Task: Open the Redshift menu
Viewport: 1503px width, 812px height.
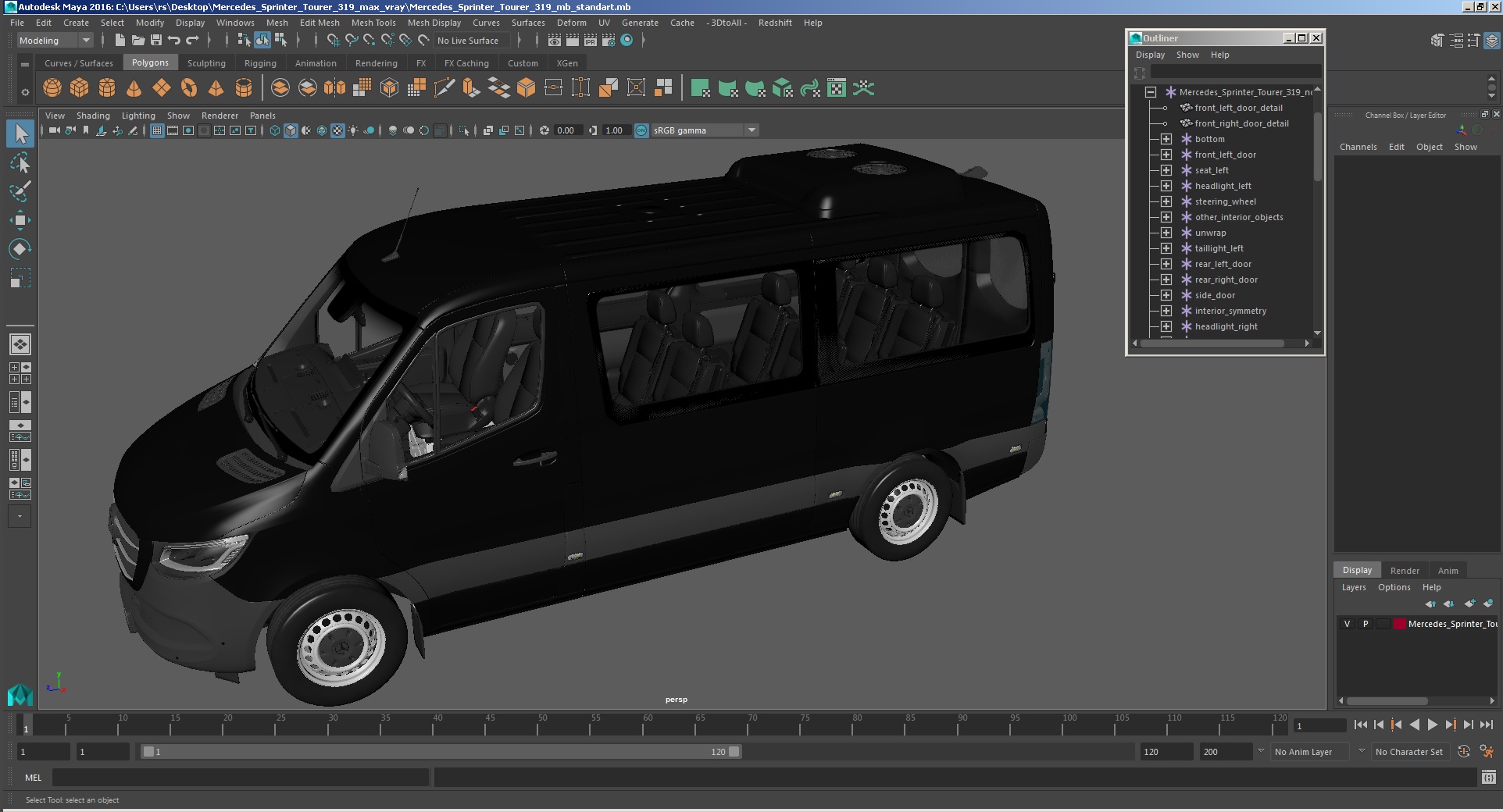Action: click(x=775, y=23)
